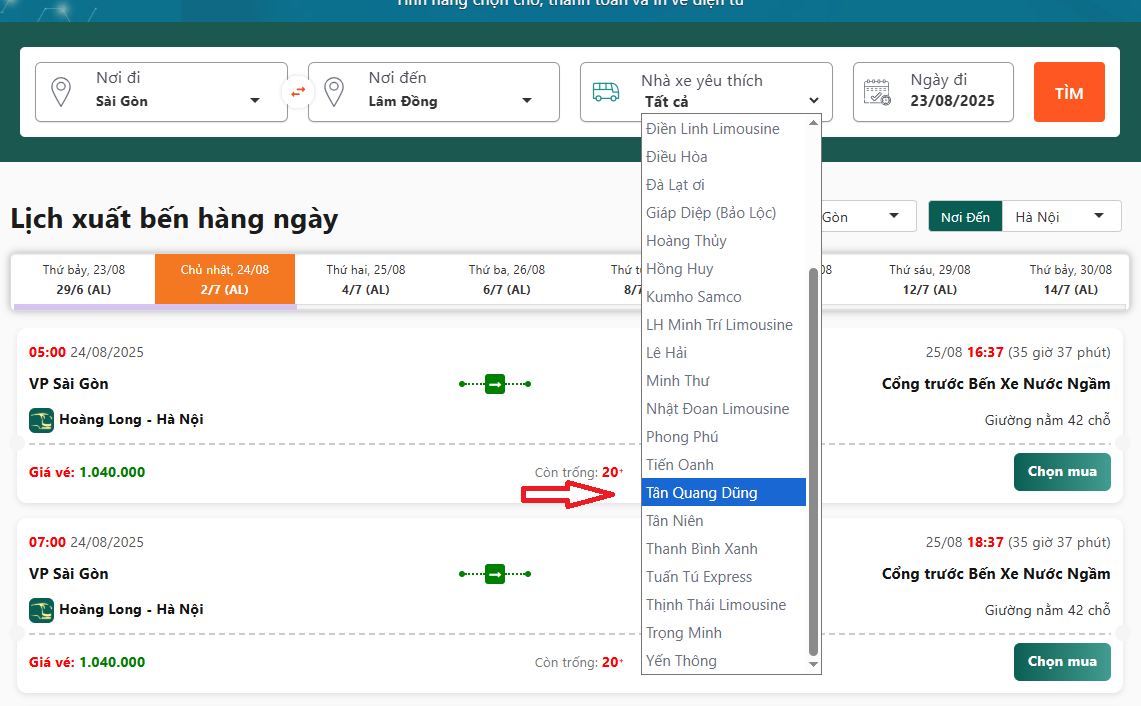The width and height of the screenshot is (1141, 706).
Task: Open the Nơi Đến Hà Nội filter dropdown
Action: point(1061,216)
